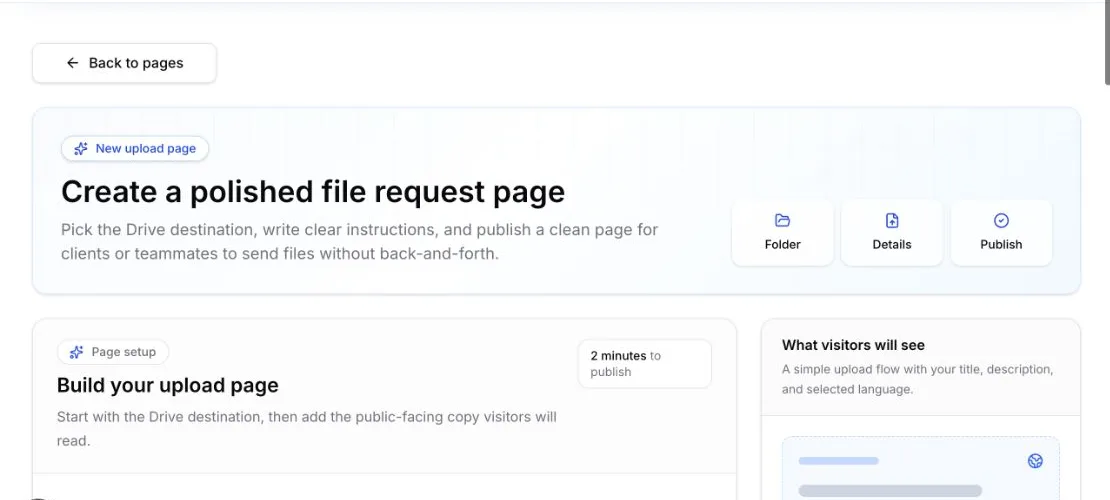Click the text starting 'Pick the Drive destination'
Image resolution: width=1110 pixels, height=500 pixels.
coord(360,242)
